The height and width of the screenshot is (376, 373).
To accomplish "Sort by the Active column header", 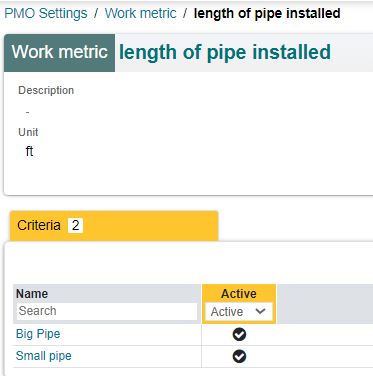I will [239, 294].
